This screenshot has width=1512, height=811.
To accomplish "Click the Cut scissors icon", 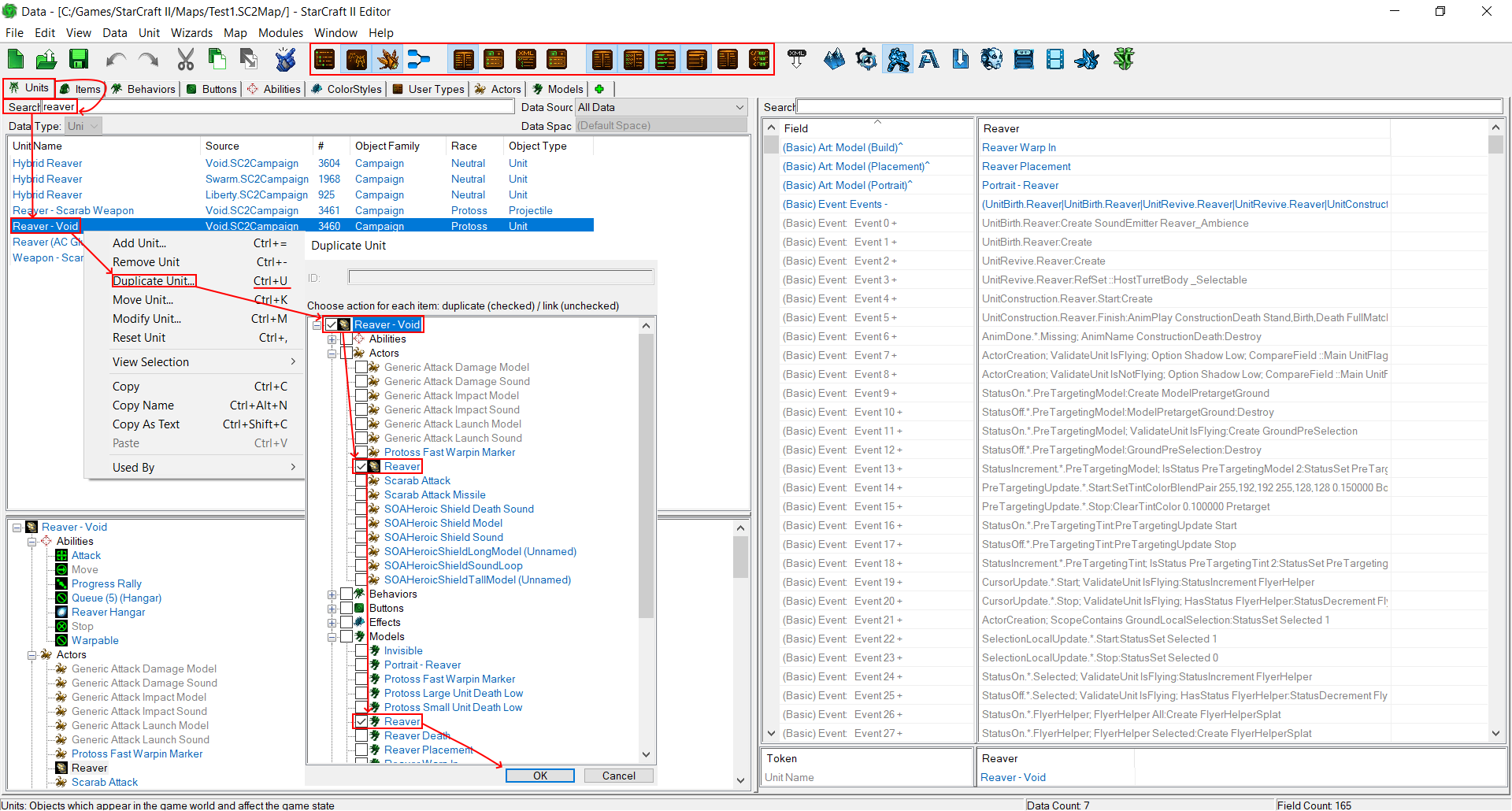I will coord(186,60).
